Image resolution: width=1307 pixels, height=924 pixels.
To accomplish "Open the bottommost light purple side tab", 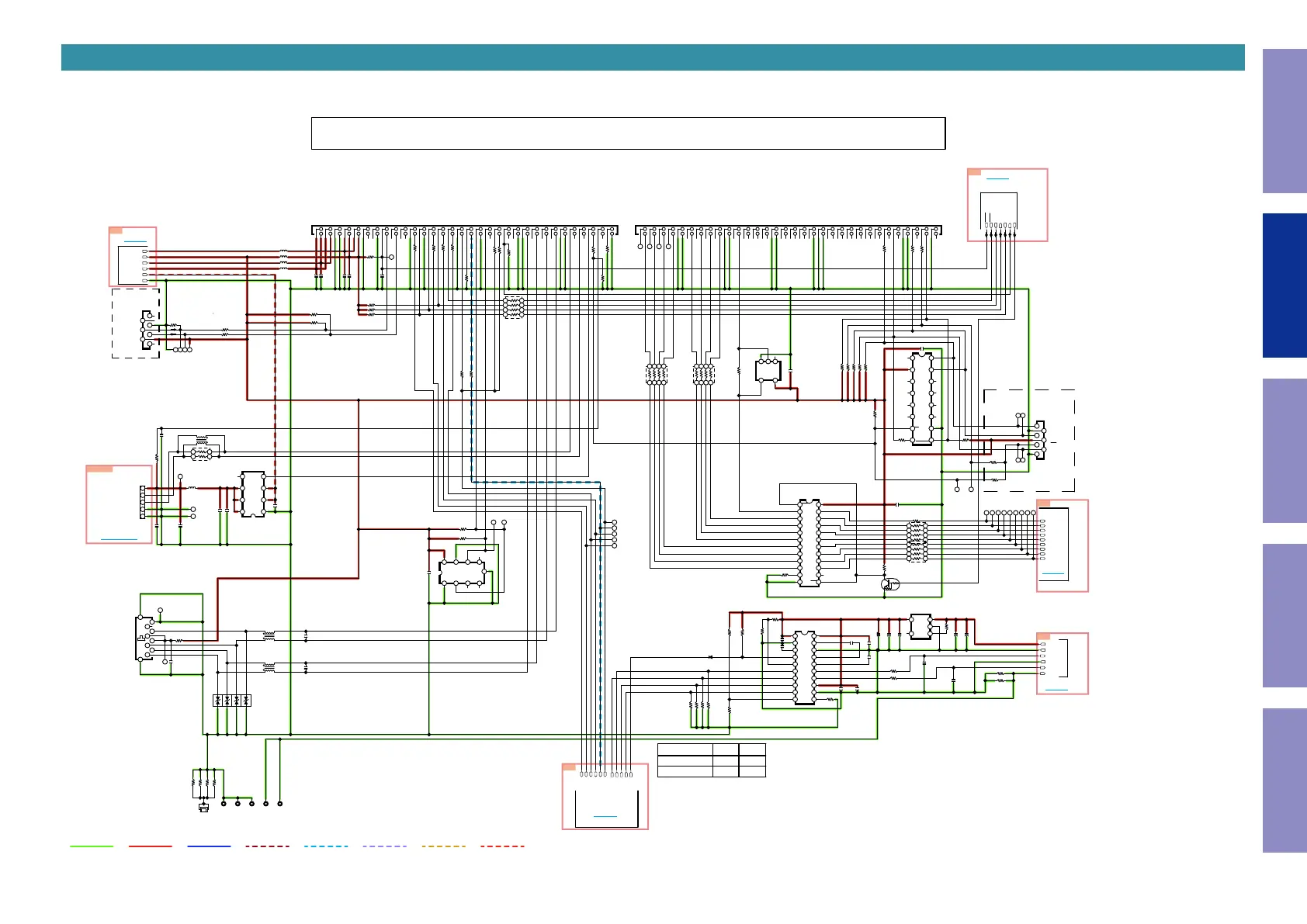I will pos(1284,780).
